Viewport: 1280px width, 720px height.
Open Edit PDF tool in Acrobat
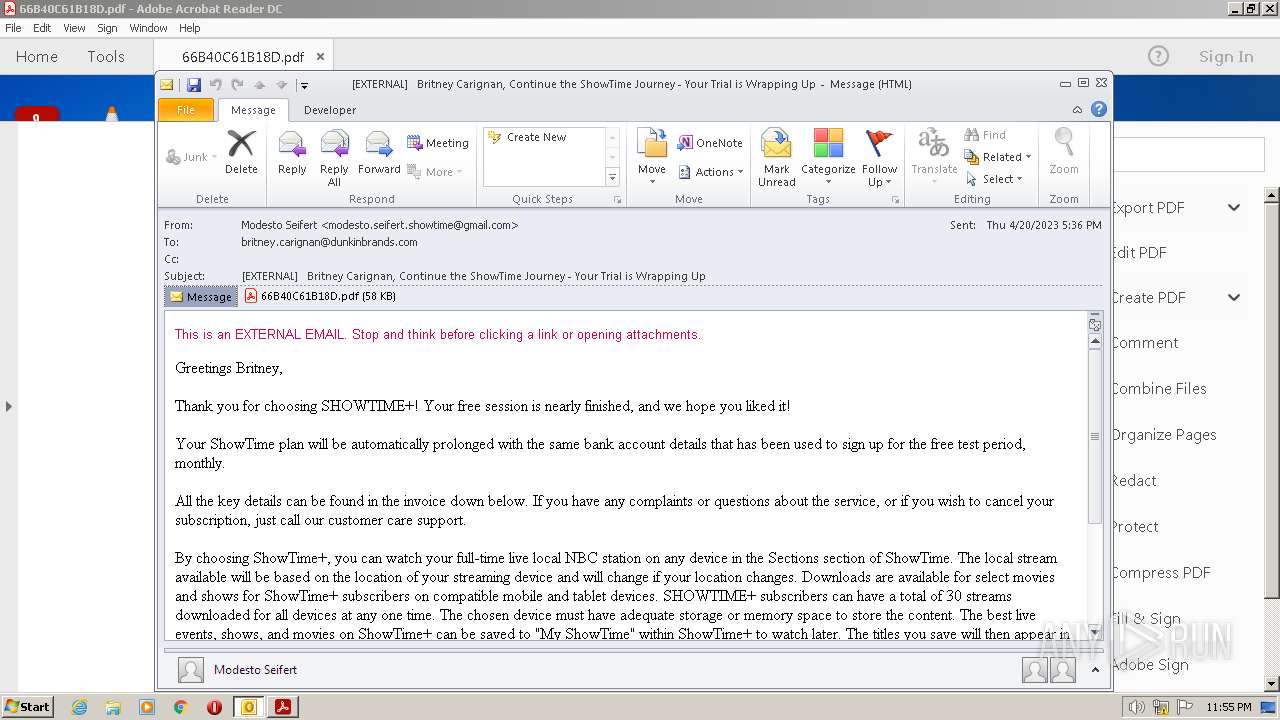coord(1139,253)
